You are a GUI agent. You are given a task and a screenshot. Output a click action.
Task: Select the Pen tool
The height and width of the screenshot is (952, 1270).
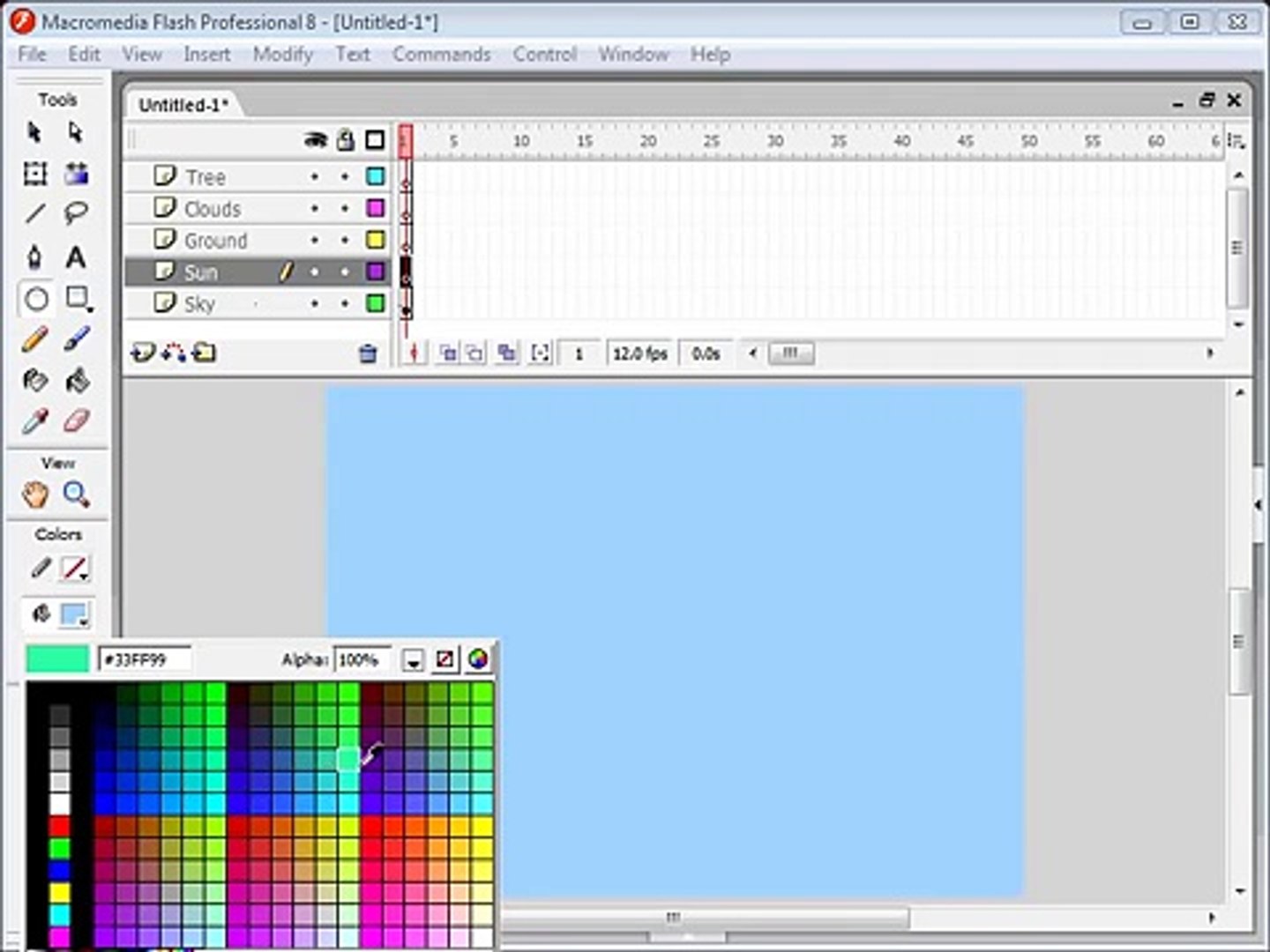35,257
